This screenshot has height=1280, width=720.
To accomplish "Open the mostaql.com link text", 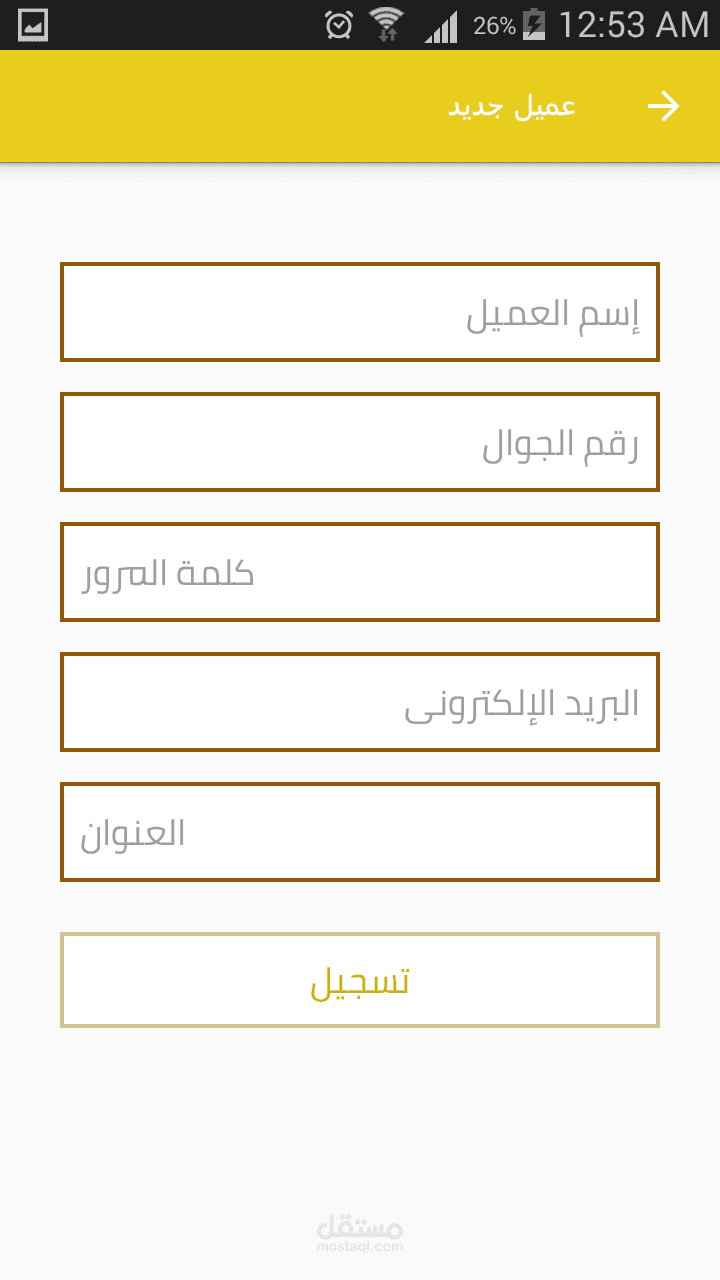I will (x=359, y=1247).
